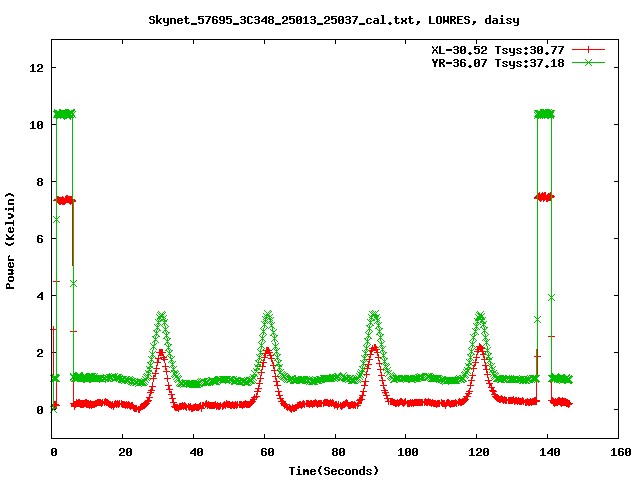
Task: Click the green peak near 60 seconds
Action: click(x=268, y=314)
